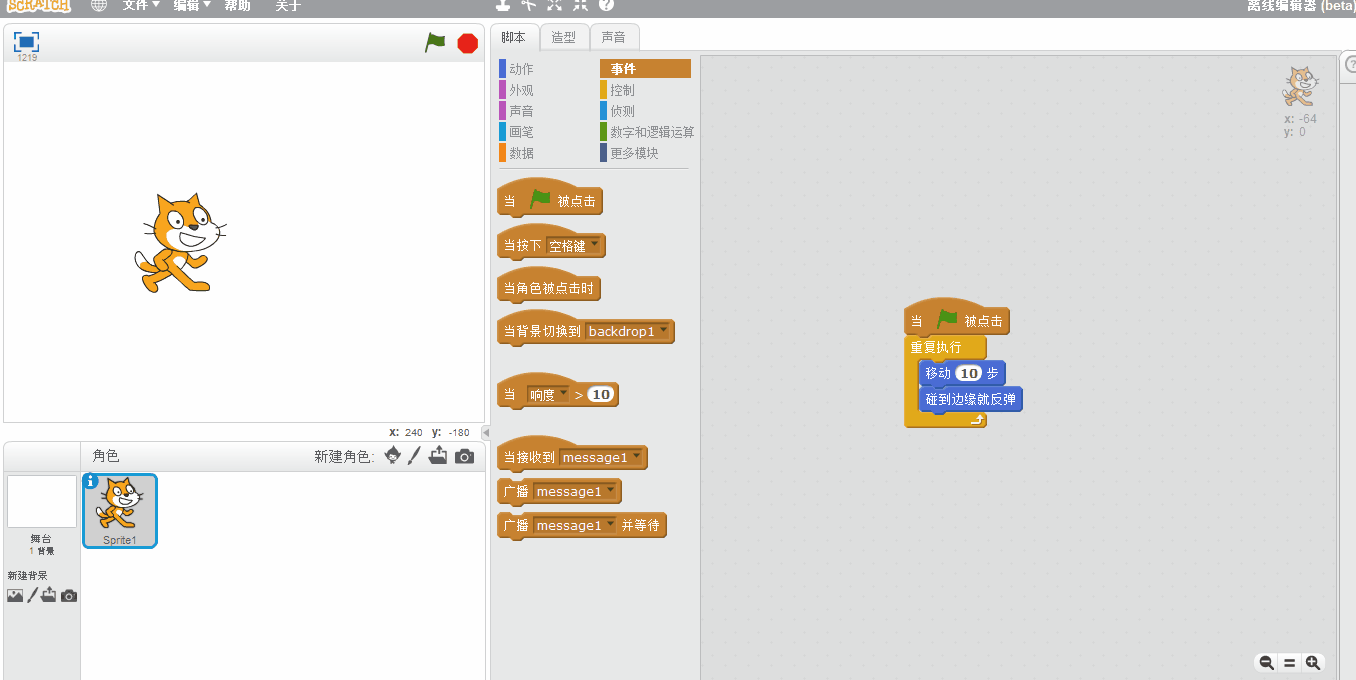Zoom in the scripts area
The image size is (1356, 680).
(x=1313, y=663)
